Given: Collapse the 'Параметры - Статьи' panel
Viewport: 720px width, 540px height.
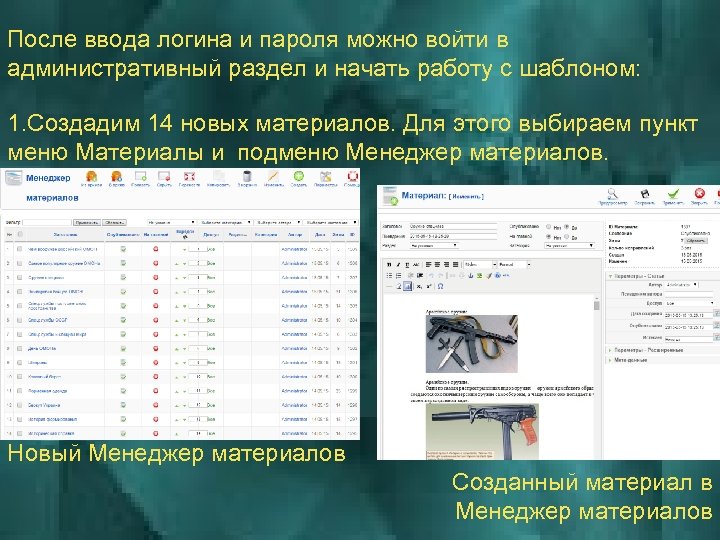Looking at the screenshot, I should tap(663, 276).
